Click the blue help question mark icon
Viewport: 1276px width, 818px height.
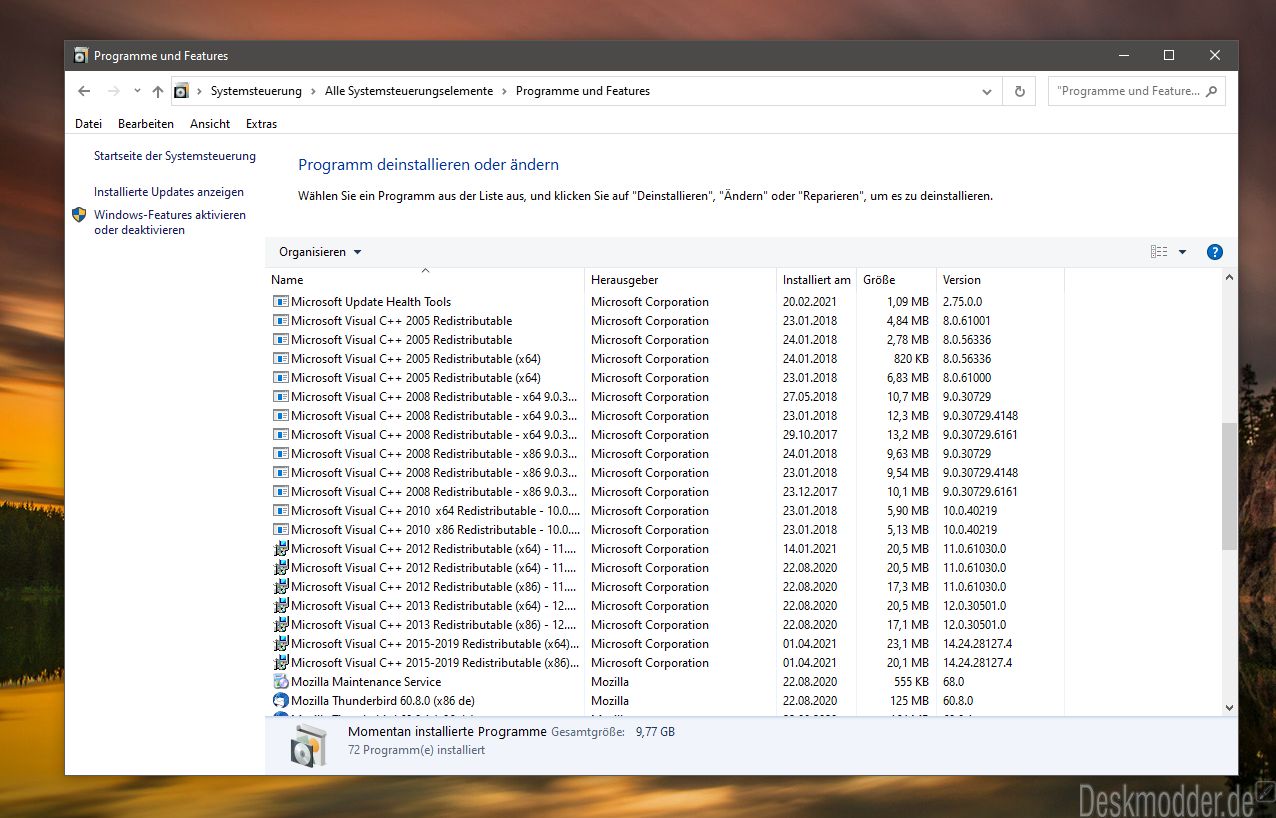[x=1215, y=252]
